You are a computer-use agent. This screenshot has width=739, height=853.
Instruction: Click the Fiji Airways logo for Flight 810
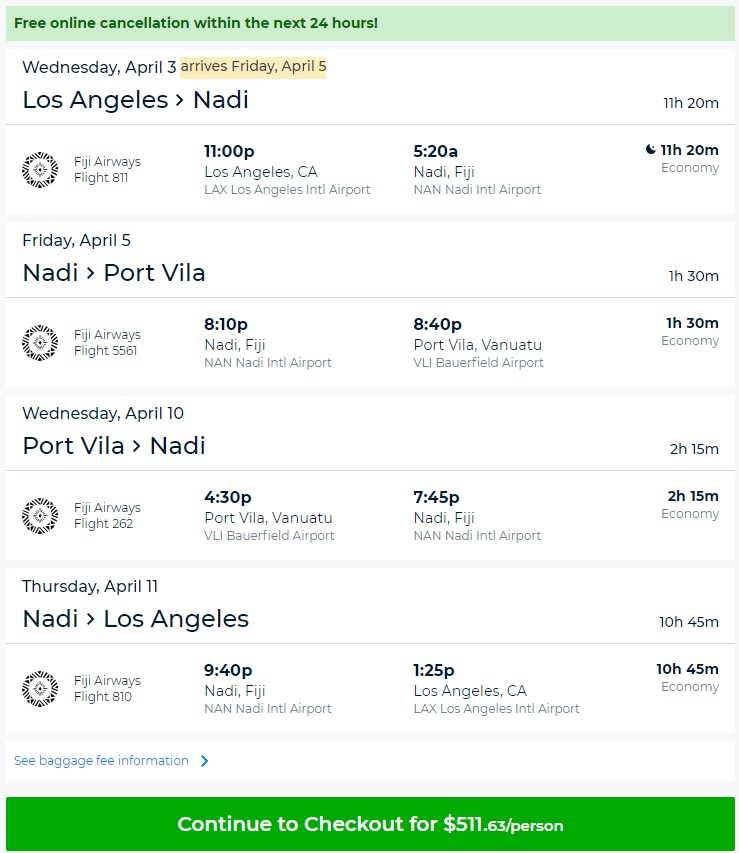coord(40,689)
